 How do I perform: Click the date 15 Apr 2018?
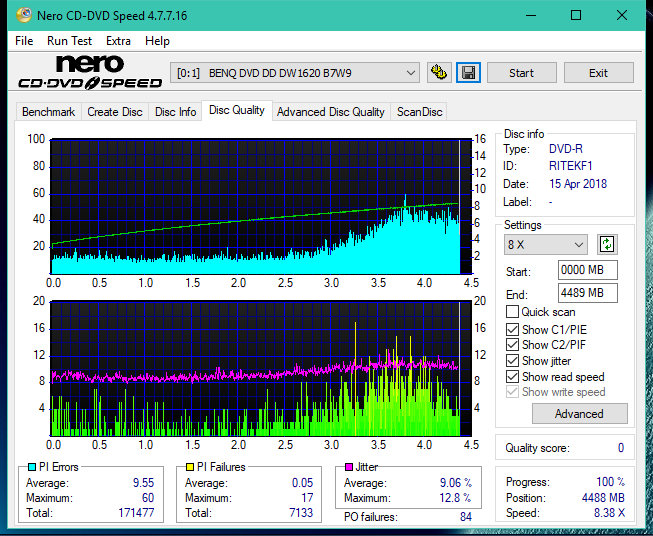point(578,184)
